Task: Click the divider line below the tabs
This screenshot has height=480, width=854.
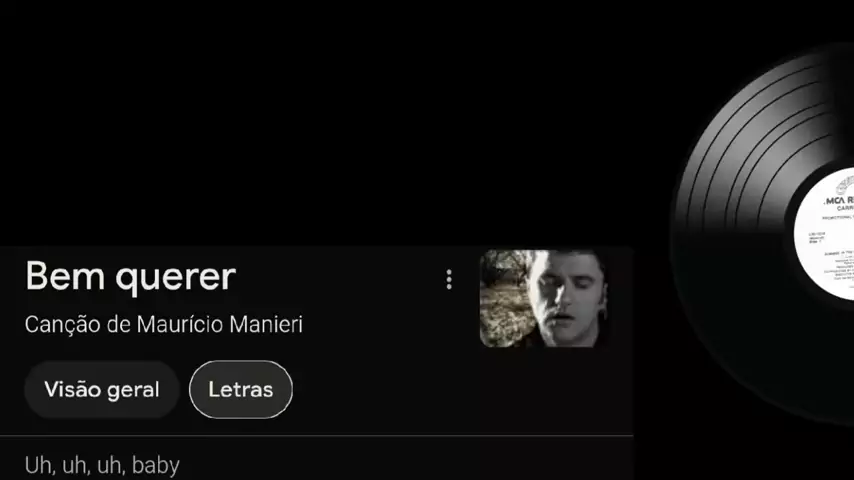Action: pyautogui.click(x=316, y=435)
